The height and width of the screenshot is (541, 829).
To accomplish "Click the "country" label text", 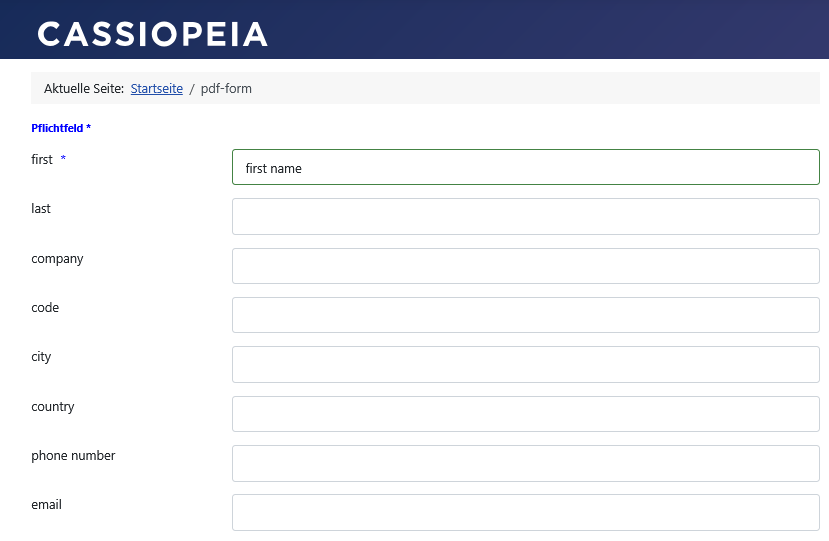I will click(53, 407).
